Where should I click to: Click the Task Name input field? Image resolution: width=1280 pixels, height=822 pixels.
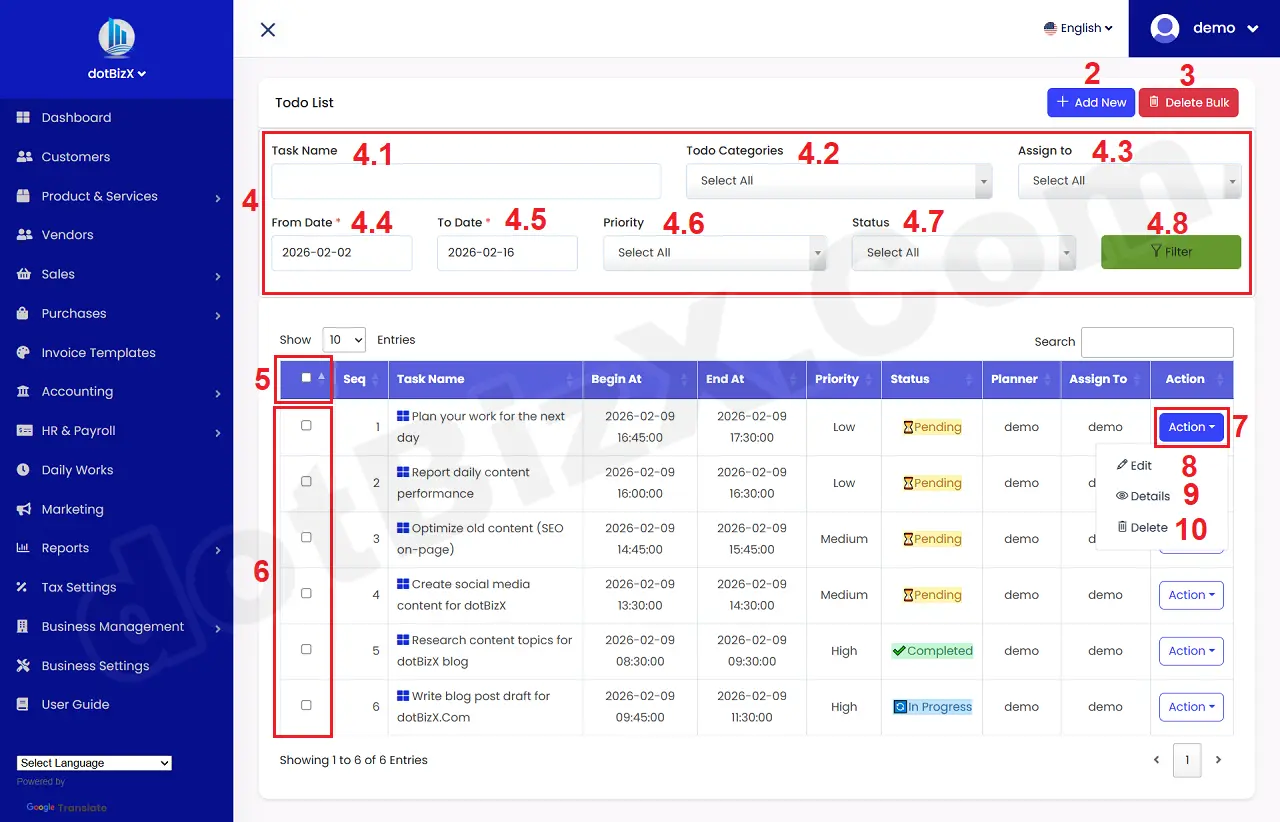(x=466, y=181)
